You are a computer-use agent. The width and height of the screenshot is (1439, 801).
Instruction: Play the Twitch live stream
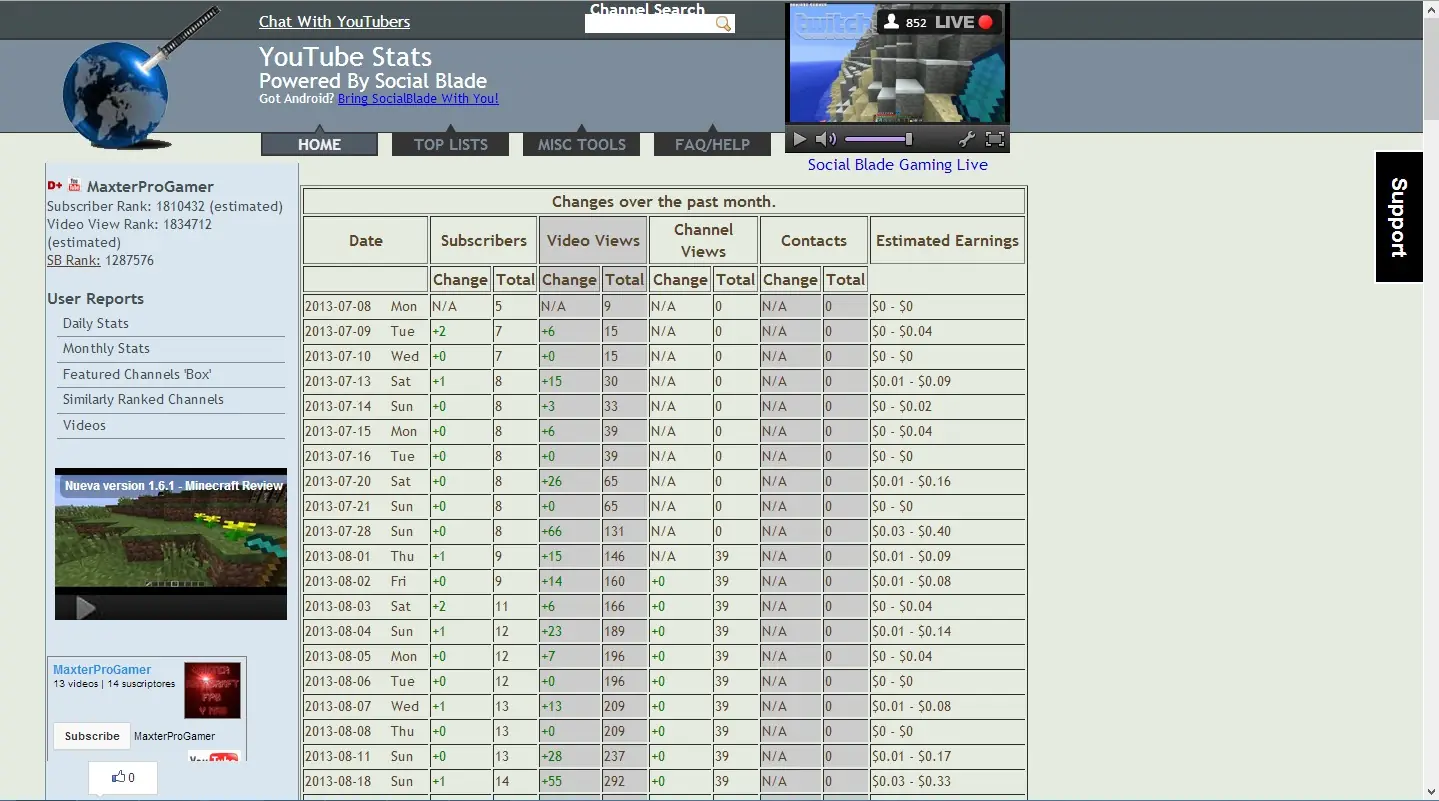click(x=800, y=140)
